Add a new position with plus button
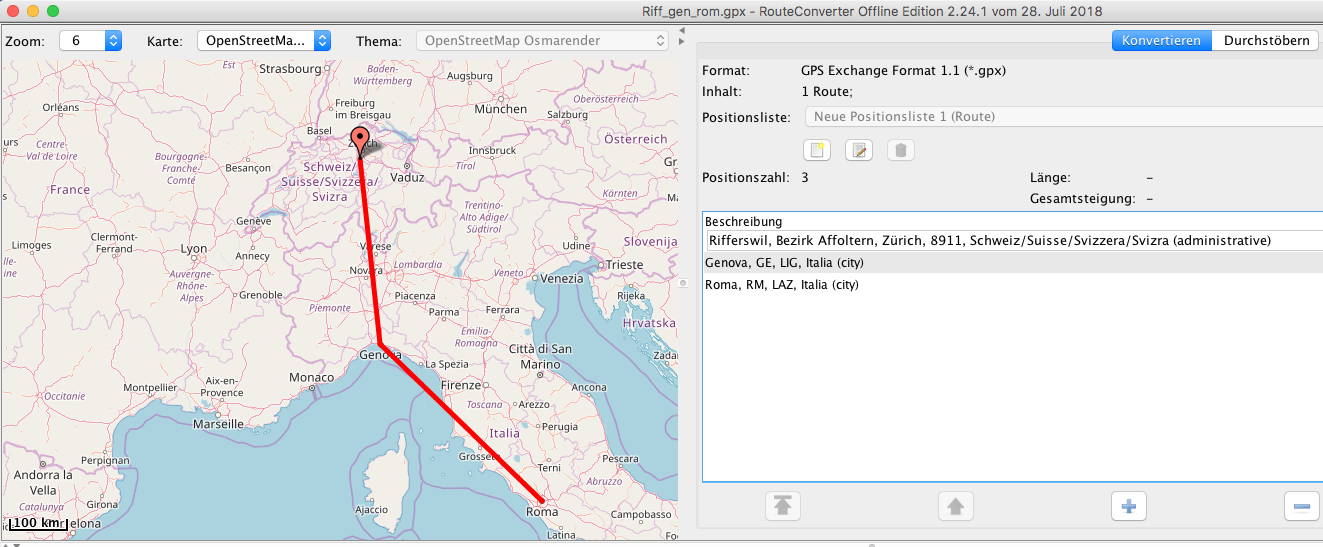 click(1128, 507)
